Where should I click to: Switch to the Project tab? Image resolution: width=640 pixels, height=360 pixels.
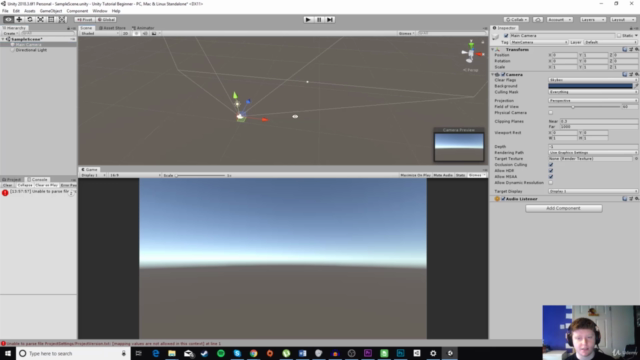pos(12,180)
